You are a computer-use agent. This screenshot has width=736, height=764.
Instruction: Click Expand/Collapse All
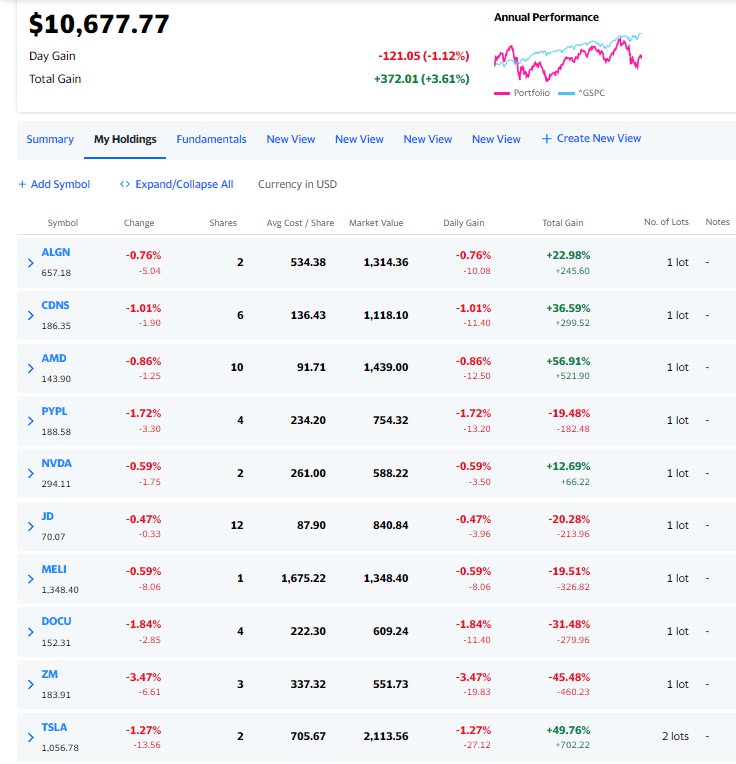click(x=184, y=184)
